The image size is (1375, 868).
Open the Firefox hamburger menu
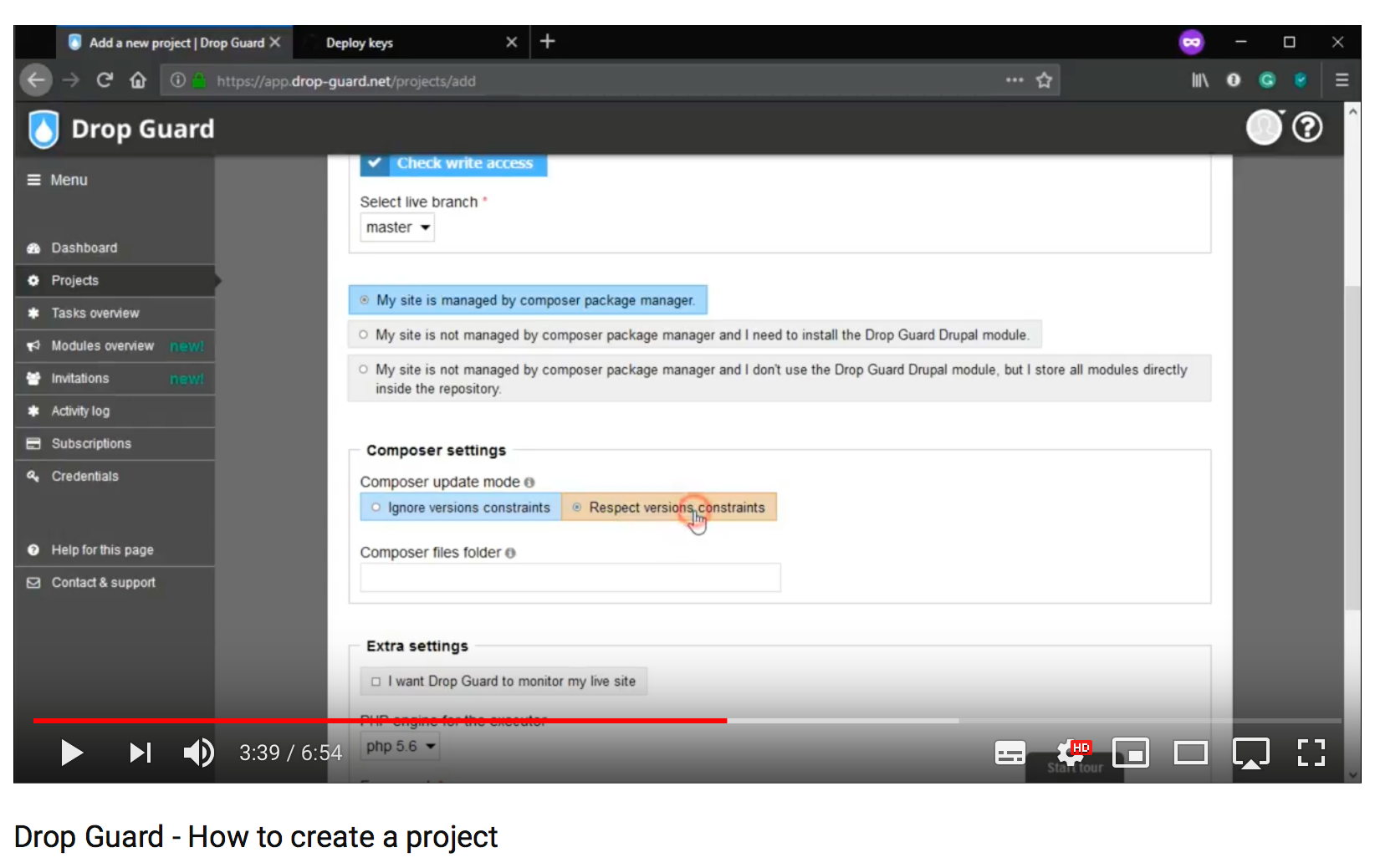1342,80
